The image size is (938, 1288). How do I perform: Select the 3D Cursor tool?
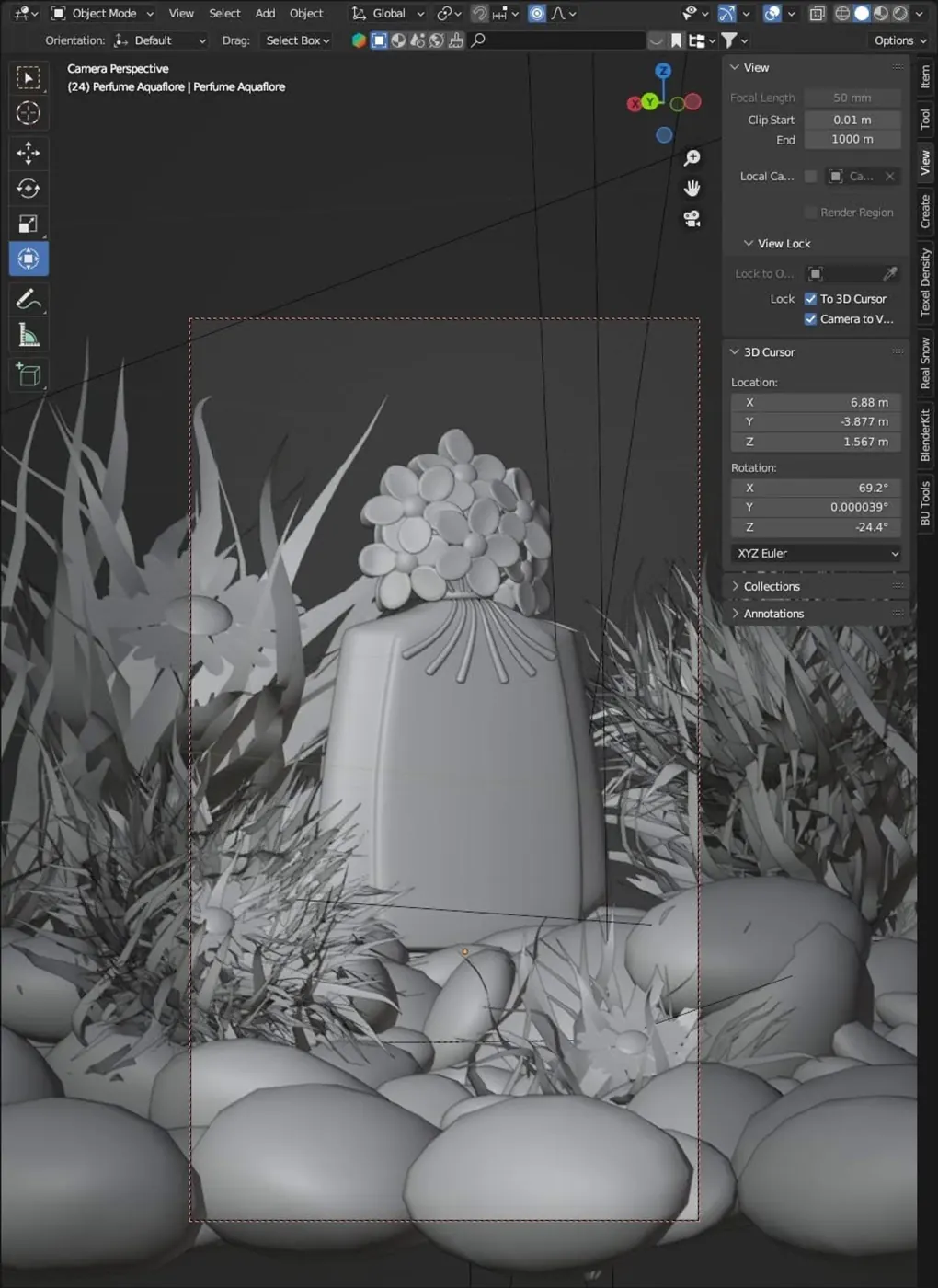pos(29,113)
